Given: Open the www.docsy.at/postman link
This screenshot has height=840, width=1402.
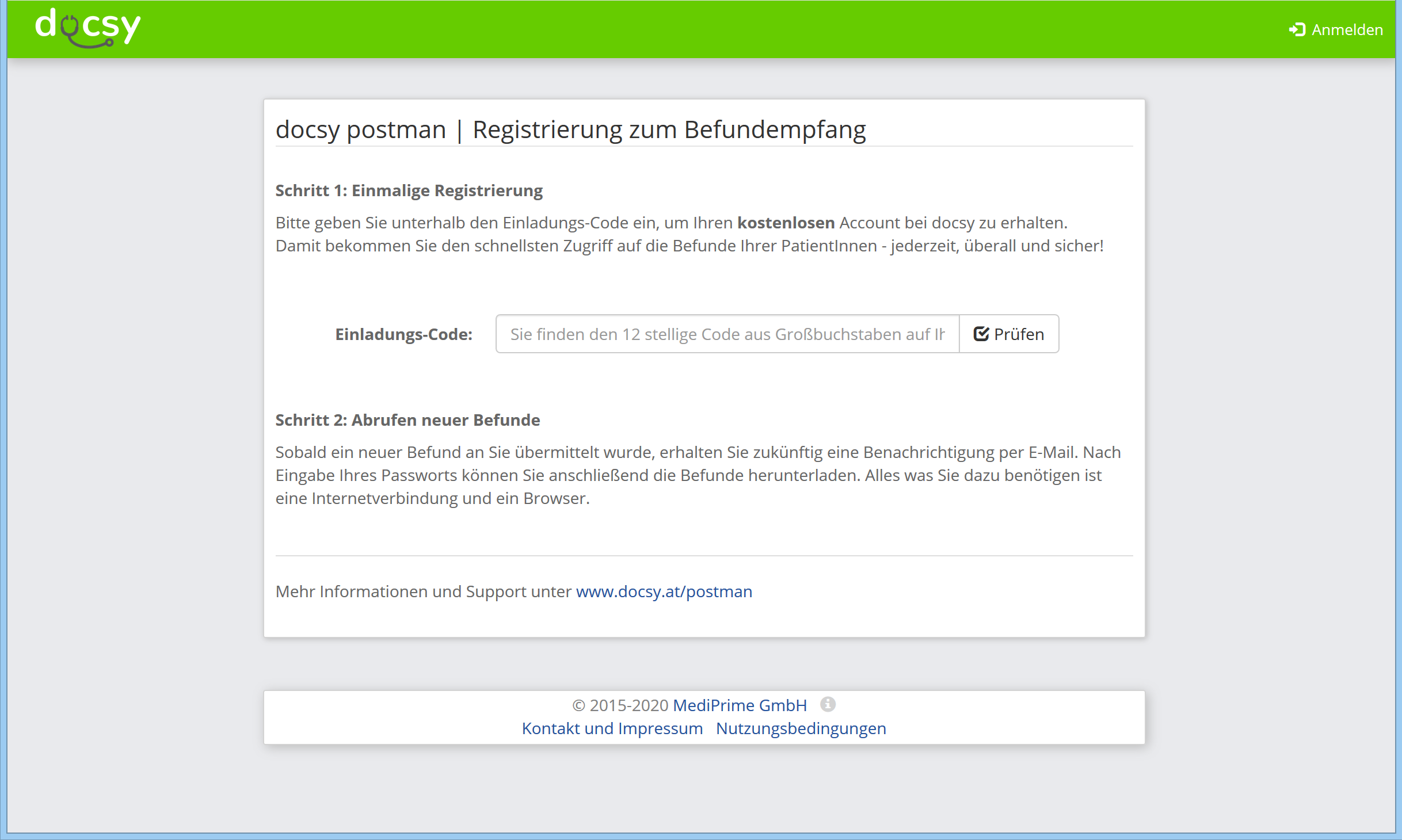Looking at the screenshot, I should click(664, 591).
